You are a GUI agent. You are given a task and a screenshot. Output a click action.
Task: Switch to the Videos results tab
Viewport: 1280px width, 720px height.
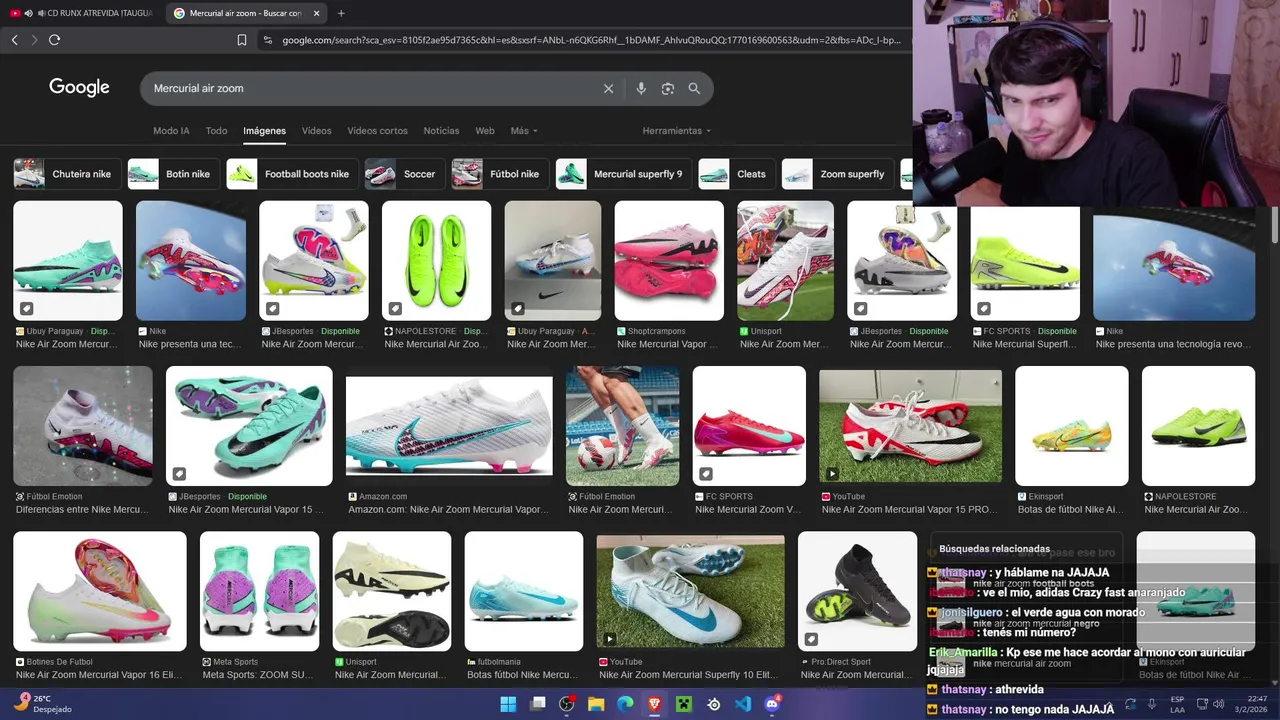(316, 131)
